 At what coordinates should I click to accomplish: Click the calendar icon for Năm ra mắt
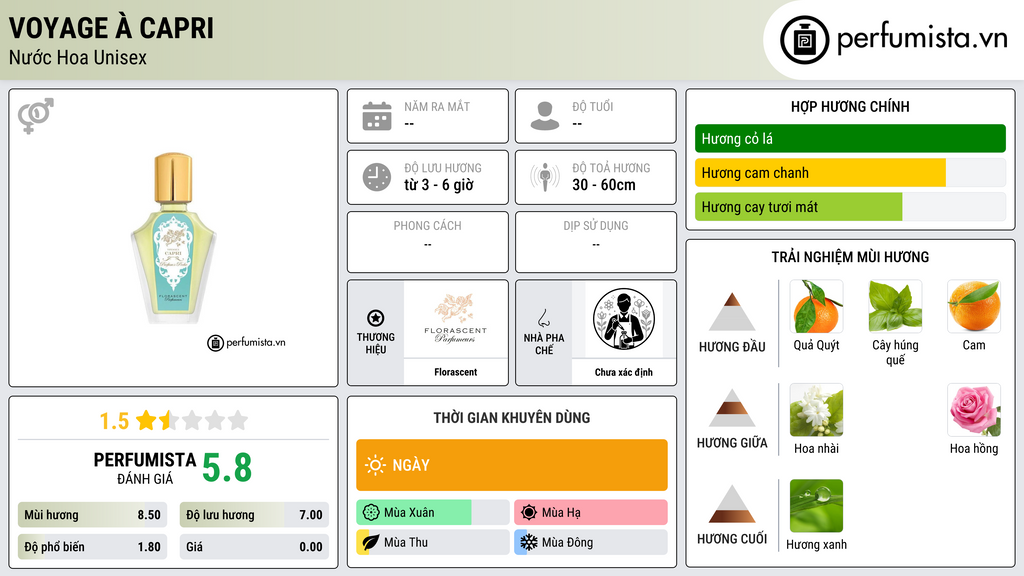click(377, 116)
